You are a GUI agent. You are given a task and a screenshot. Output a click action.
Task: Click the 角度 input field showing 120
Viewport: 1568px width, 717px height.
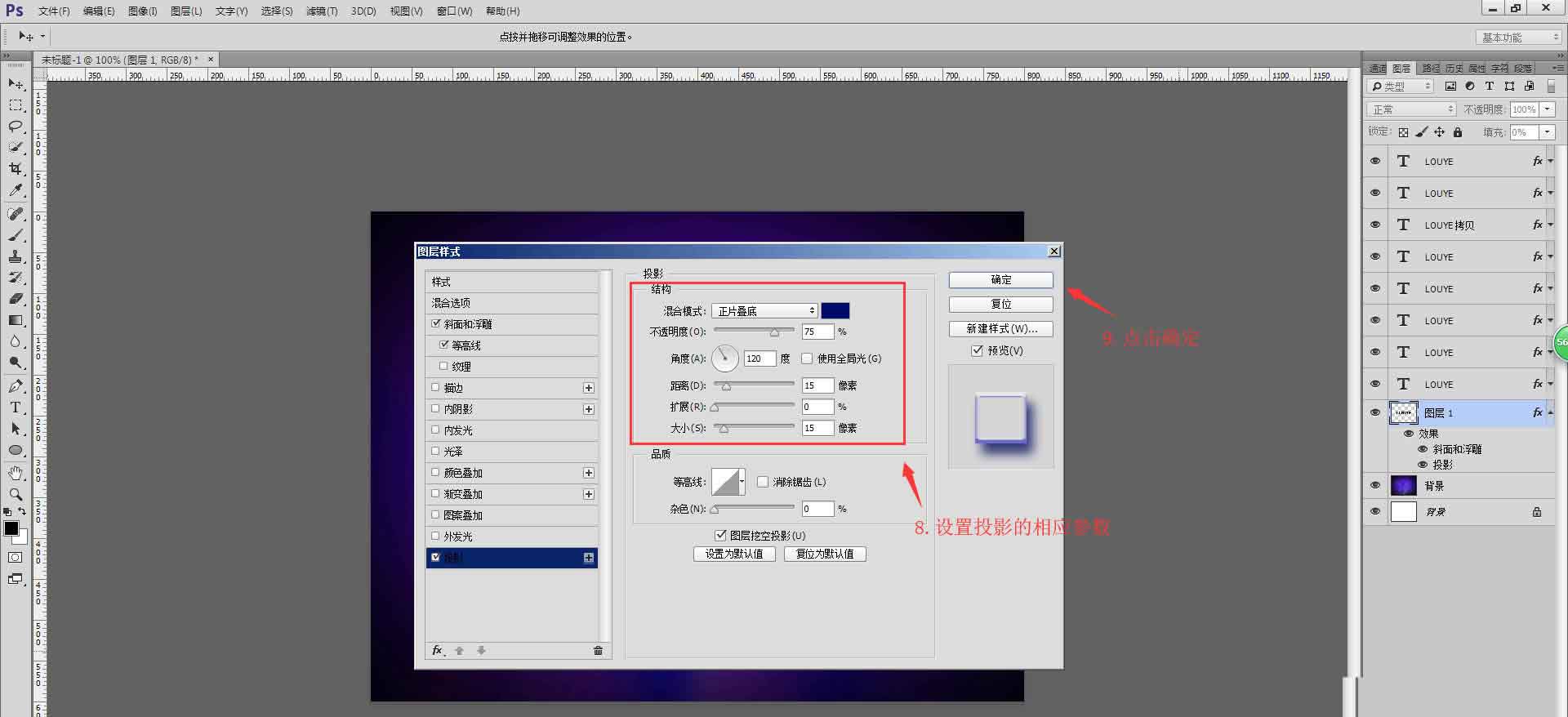[x=759, y=358]
